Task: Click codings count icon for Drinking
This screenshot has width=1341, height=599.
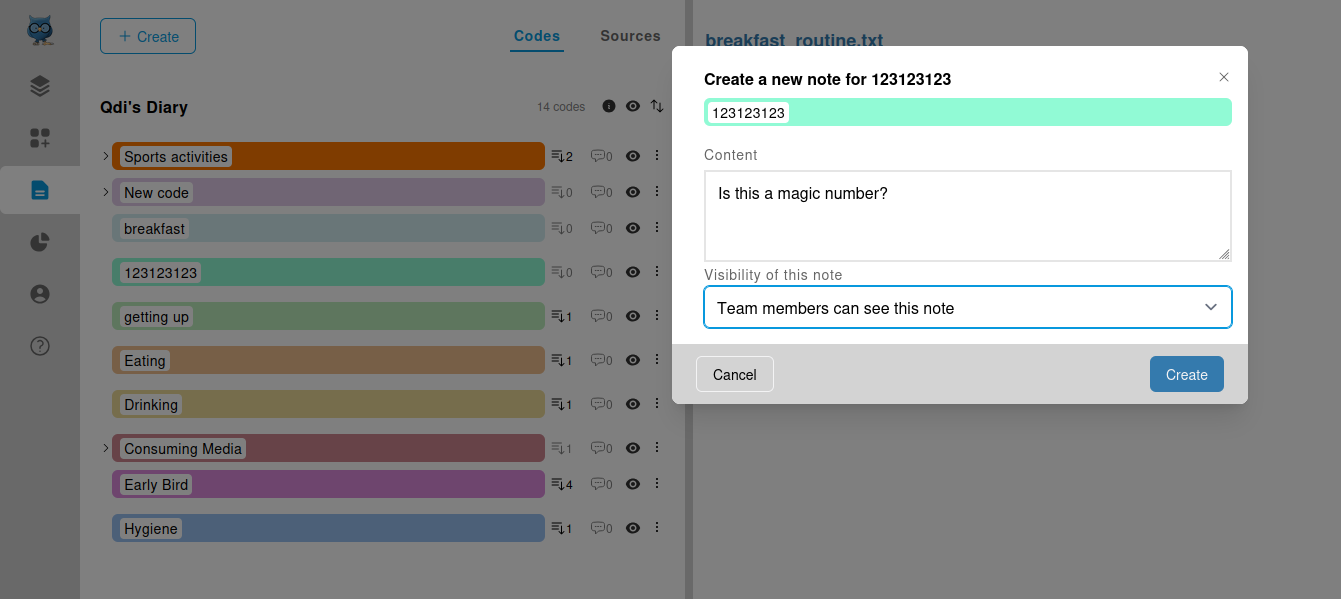Action: (x=562, y=404)
